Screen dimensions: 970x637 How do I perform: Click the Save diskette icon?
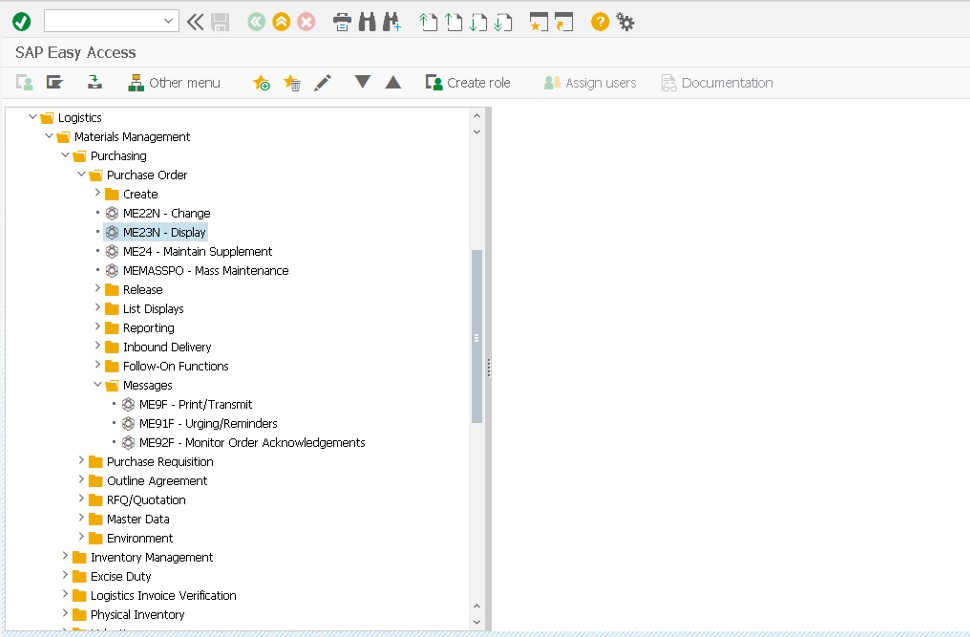[220, 22]
